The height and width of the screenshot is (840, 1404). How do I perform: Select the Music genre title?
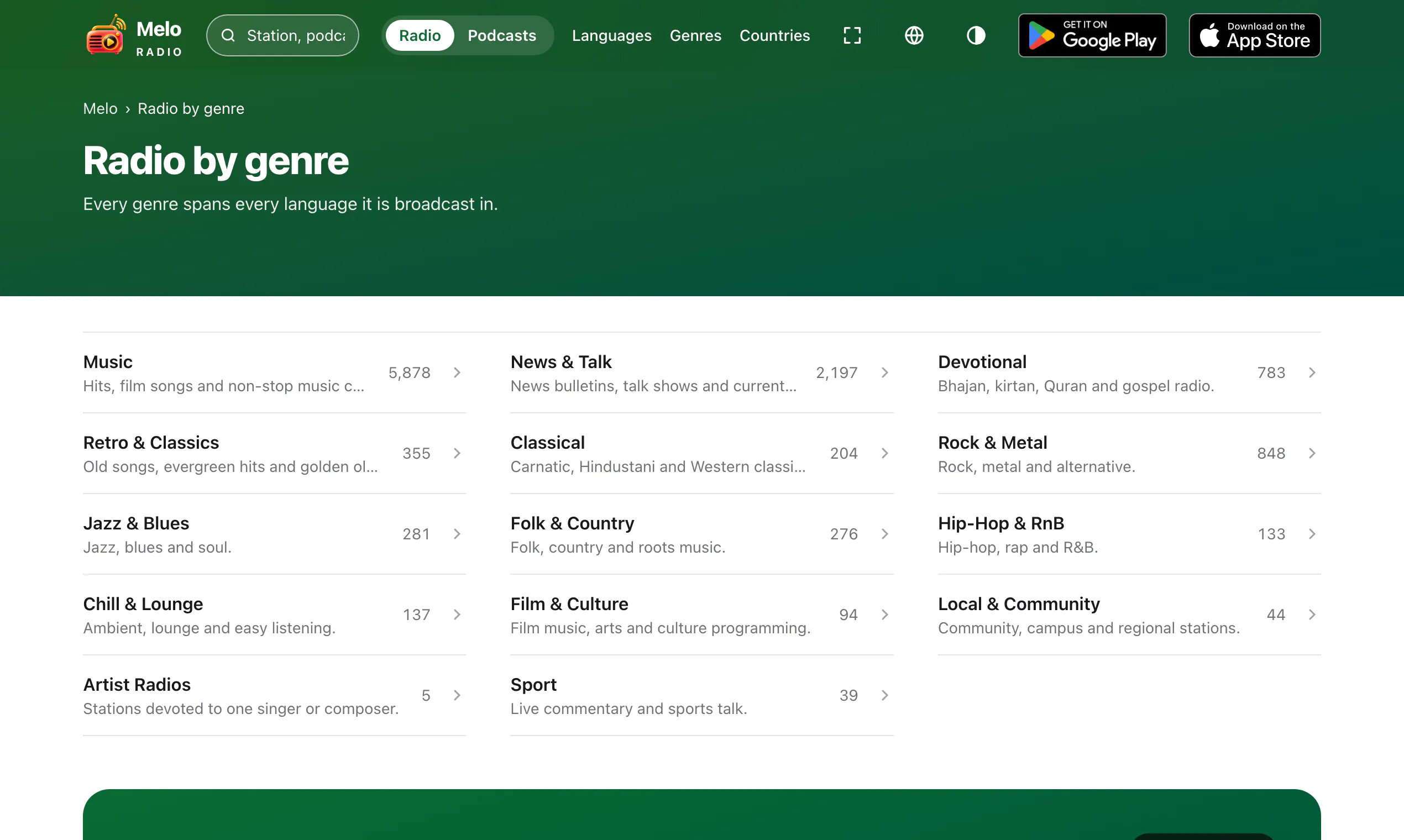coord(108,363)
